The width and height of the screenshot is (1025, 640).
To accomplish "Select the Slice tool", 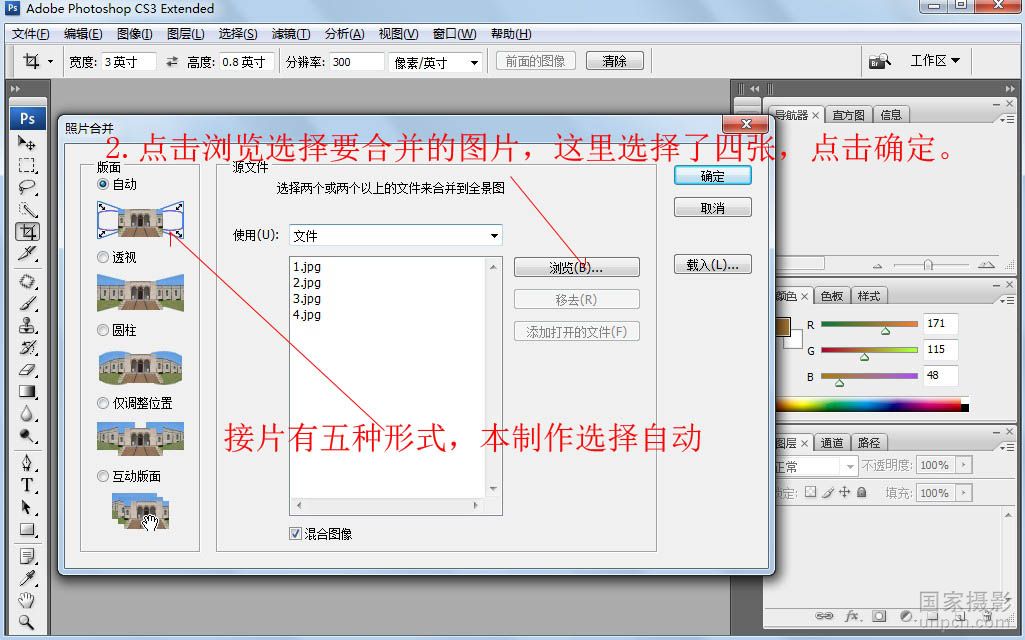I will pyautogui.click(x=27, y=253).
